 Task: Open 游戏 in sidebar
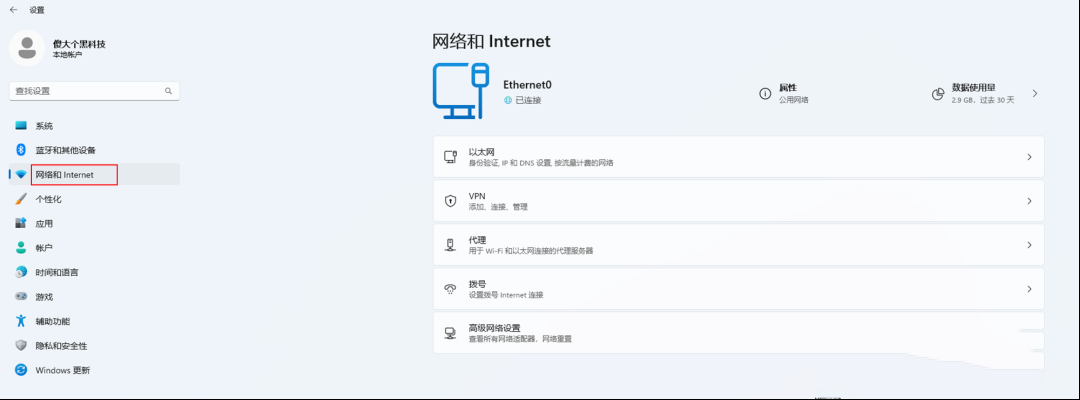coord(94,297)
